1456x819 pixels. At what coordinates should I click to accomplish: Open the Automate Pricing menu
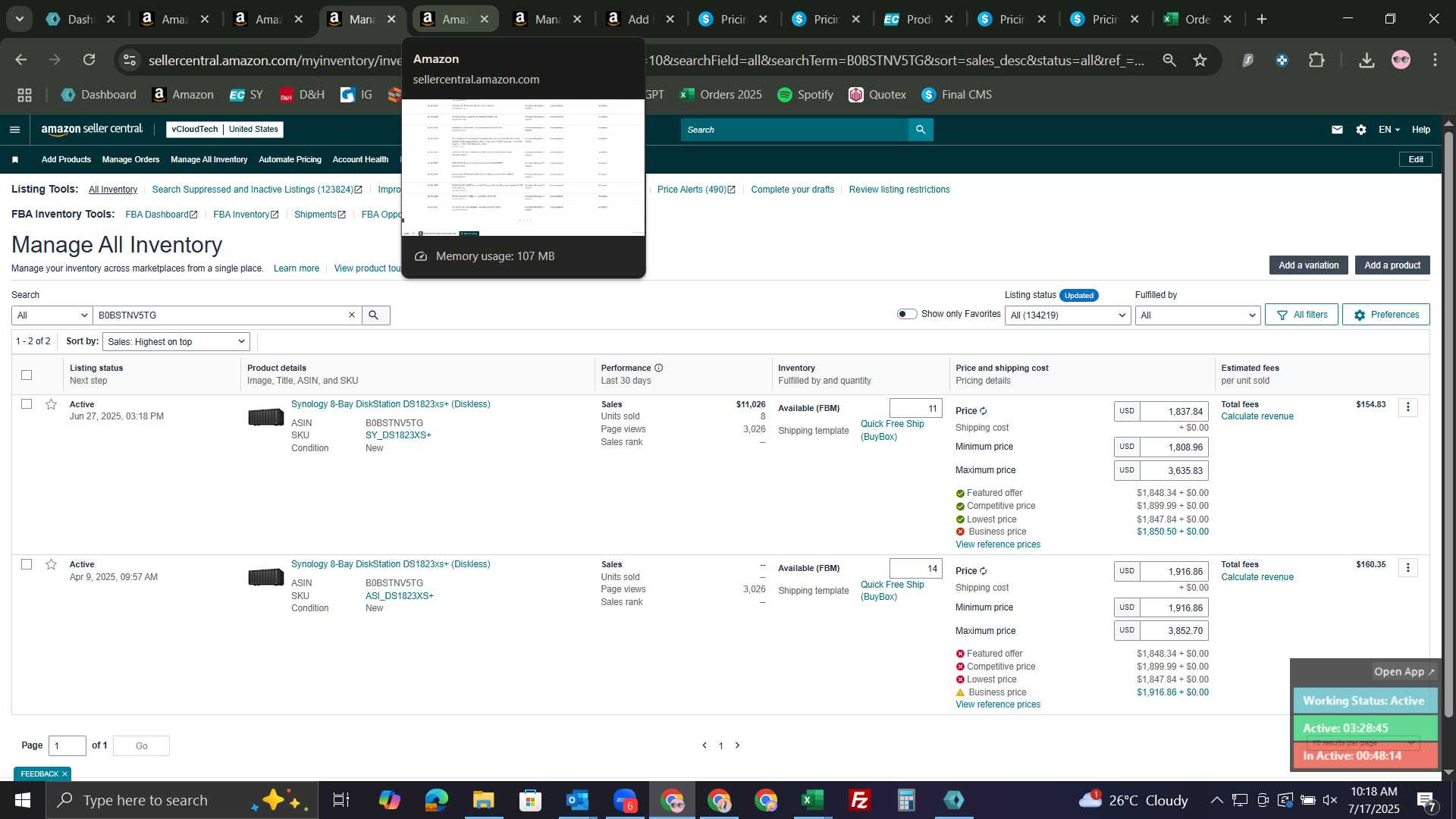pyautogui.click(x=290, y=159)
